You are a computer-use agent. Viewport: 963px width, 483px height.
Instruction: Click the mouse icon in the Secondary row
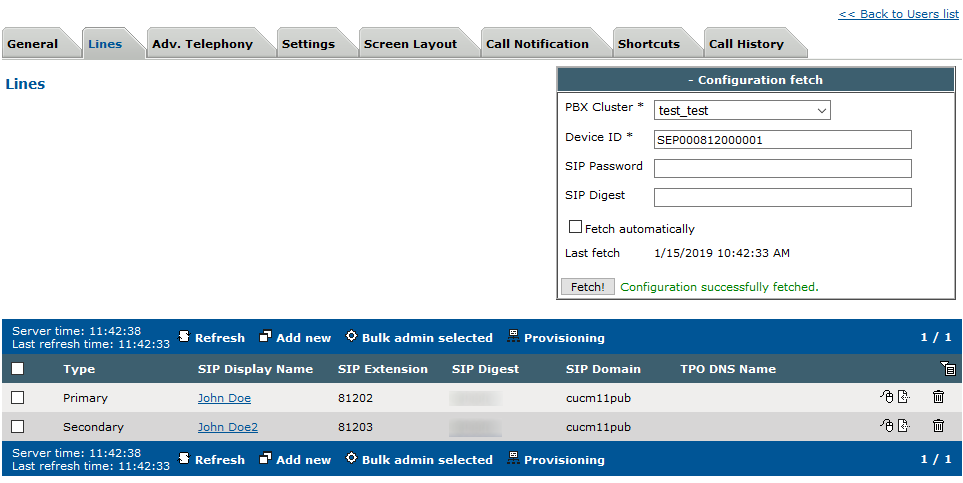tap(886, 425)
